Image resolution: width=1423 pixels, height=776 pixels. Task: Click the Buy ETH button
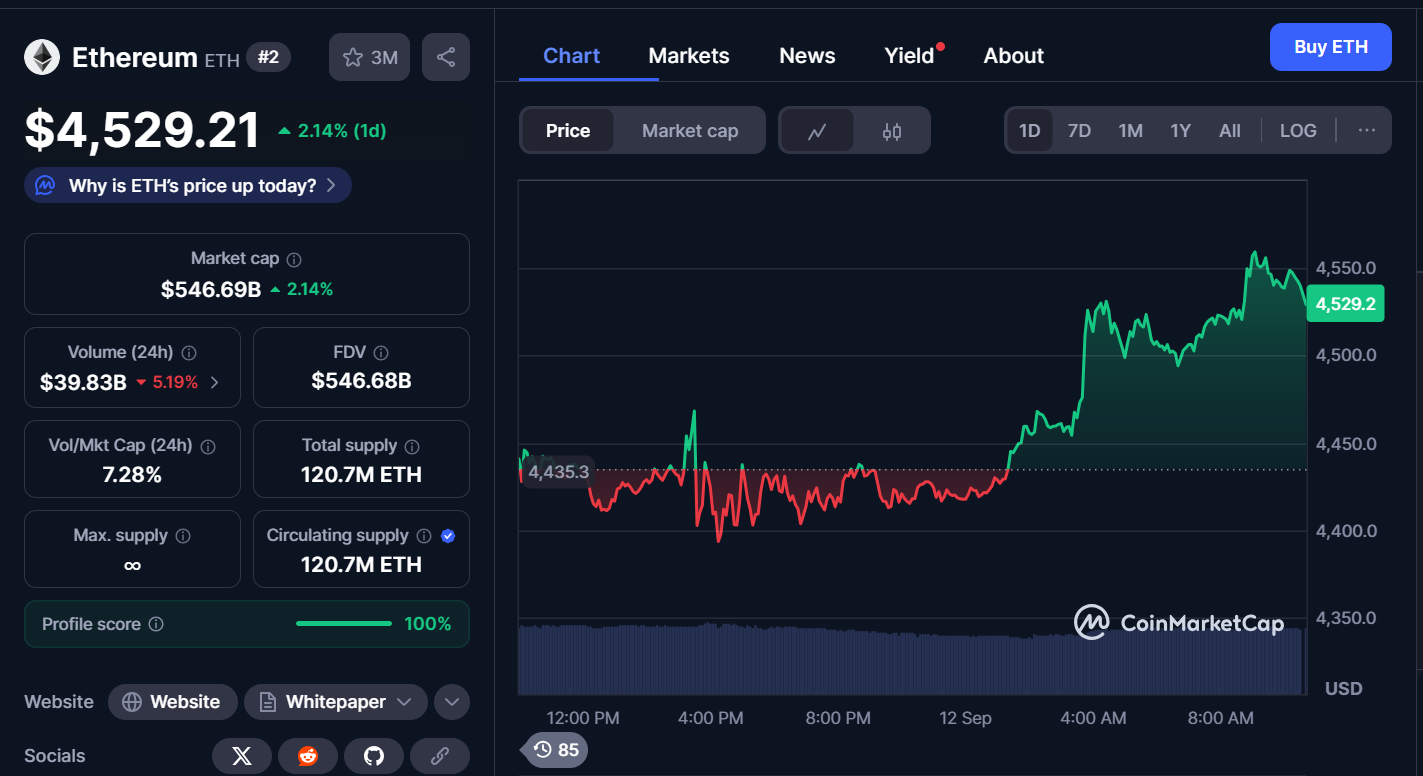pos(1331,47)
